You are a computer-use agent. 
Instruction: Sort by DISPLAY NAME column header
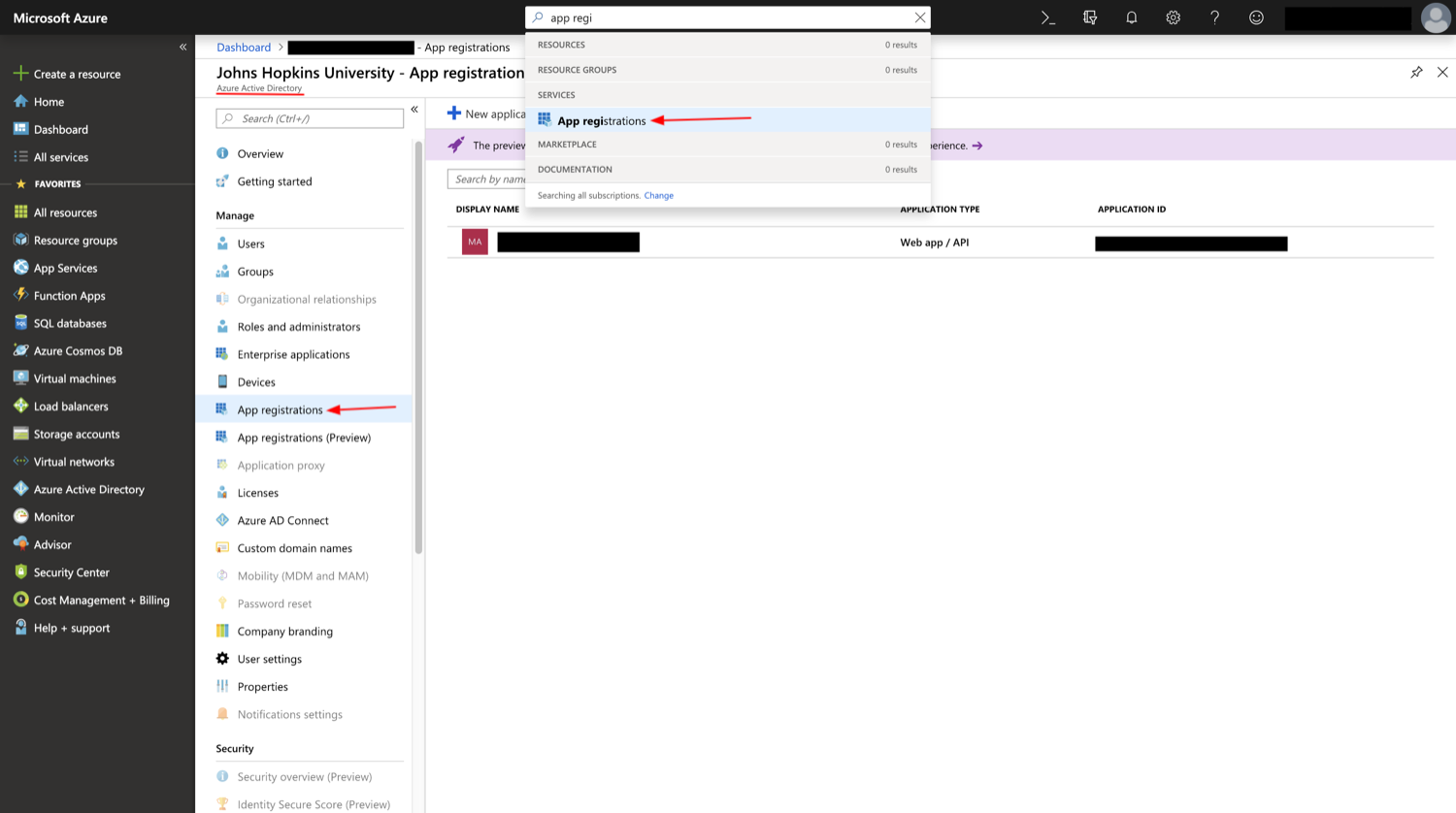(x=487, y=210)
